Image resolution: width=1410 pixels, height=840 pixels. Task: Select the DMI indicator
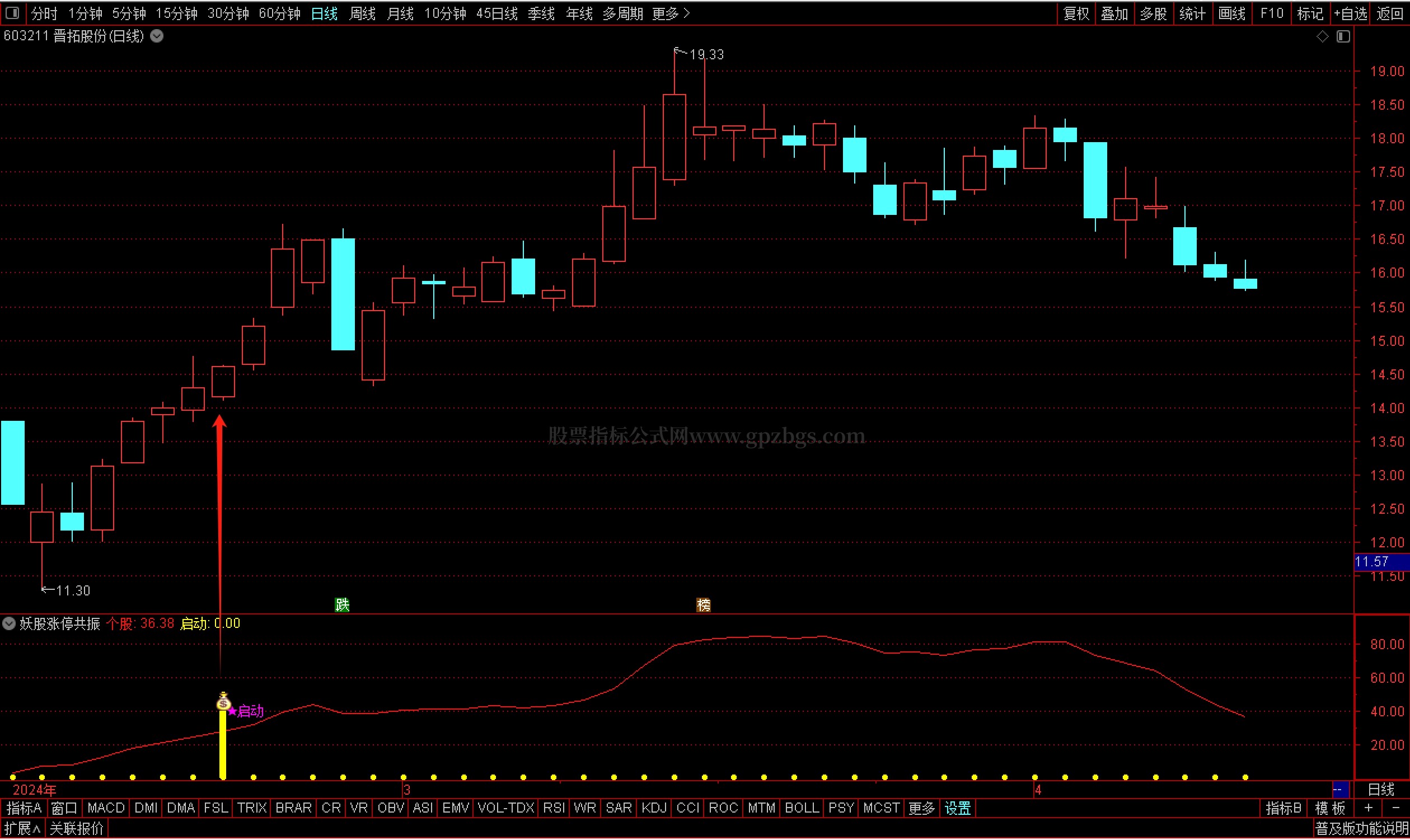coord(146,809)
